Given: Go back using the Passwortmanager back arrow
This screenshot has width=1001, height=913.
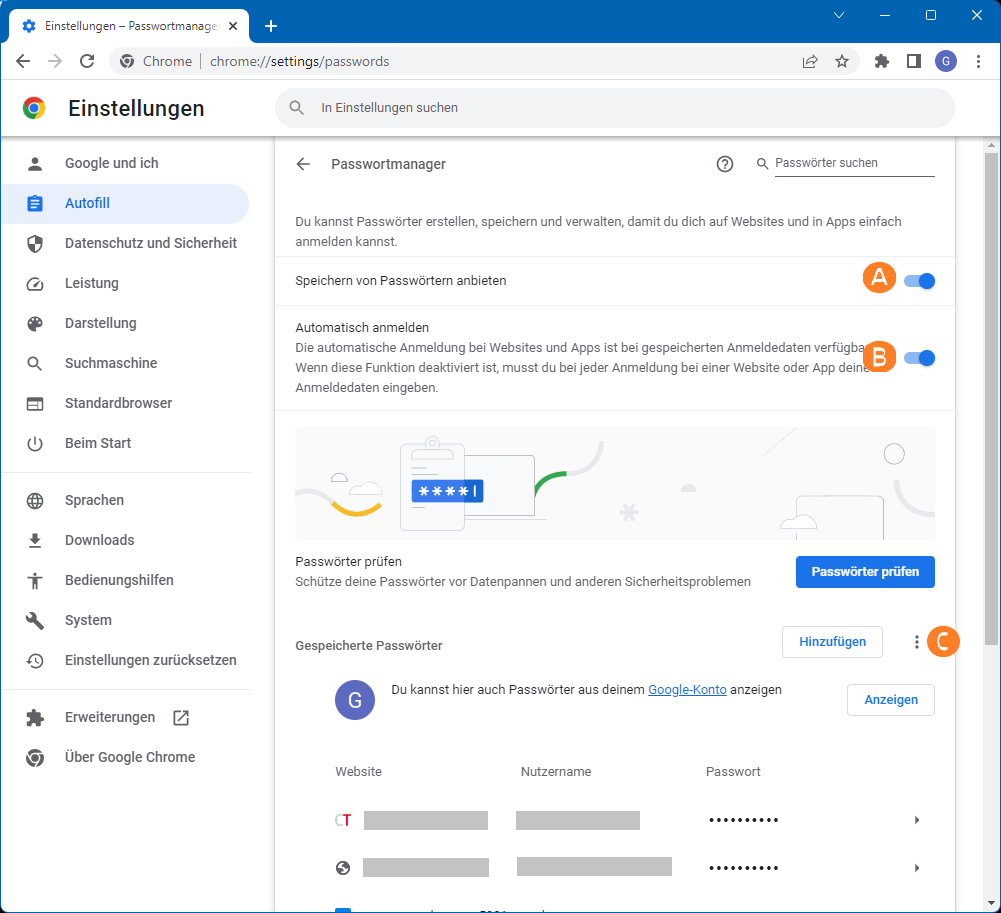Looking at the screenshot, I should (303, 164).
